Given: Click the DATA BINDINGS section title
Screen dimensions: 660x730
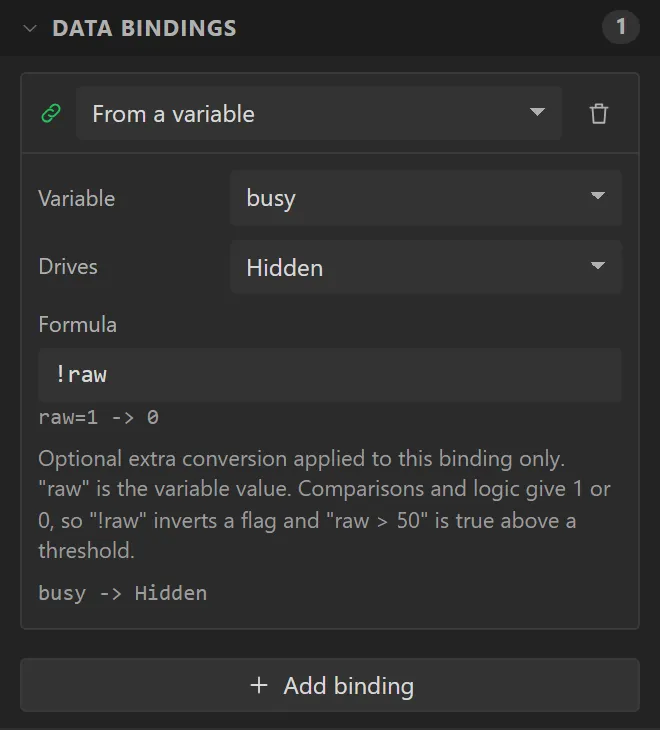Looking at the screenshot, I should coord(144,28).
